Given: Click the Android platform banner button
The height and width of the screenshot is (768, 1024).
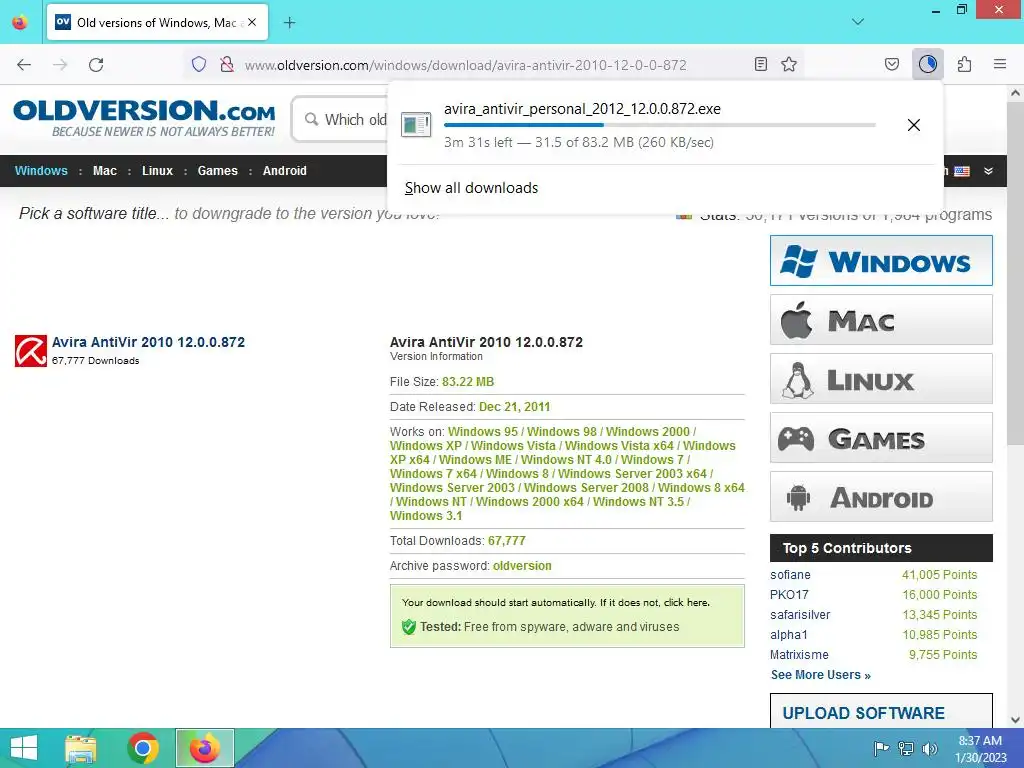Looking at the screenshot, I should point(881,496).
